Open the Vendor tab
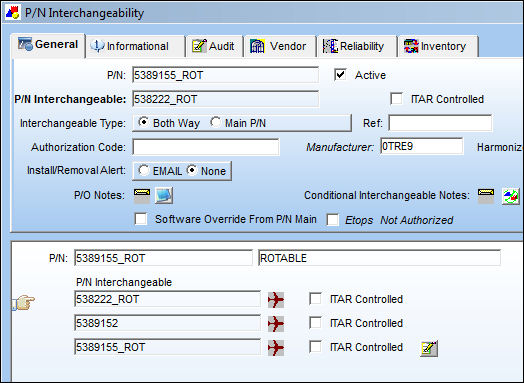524x383 pixels. 279,46
